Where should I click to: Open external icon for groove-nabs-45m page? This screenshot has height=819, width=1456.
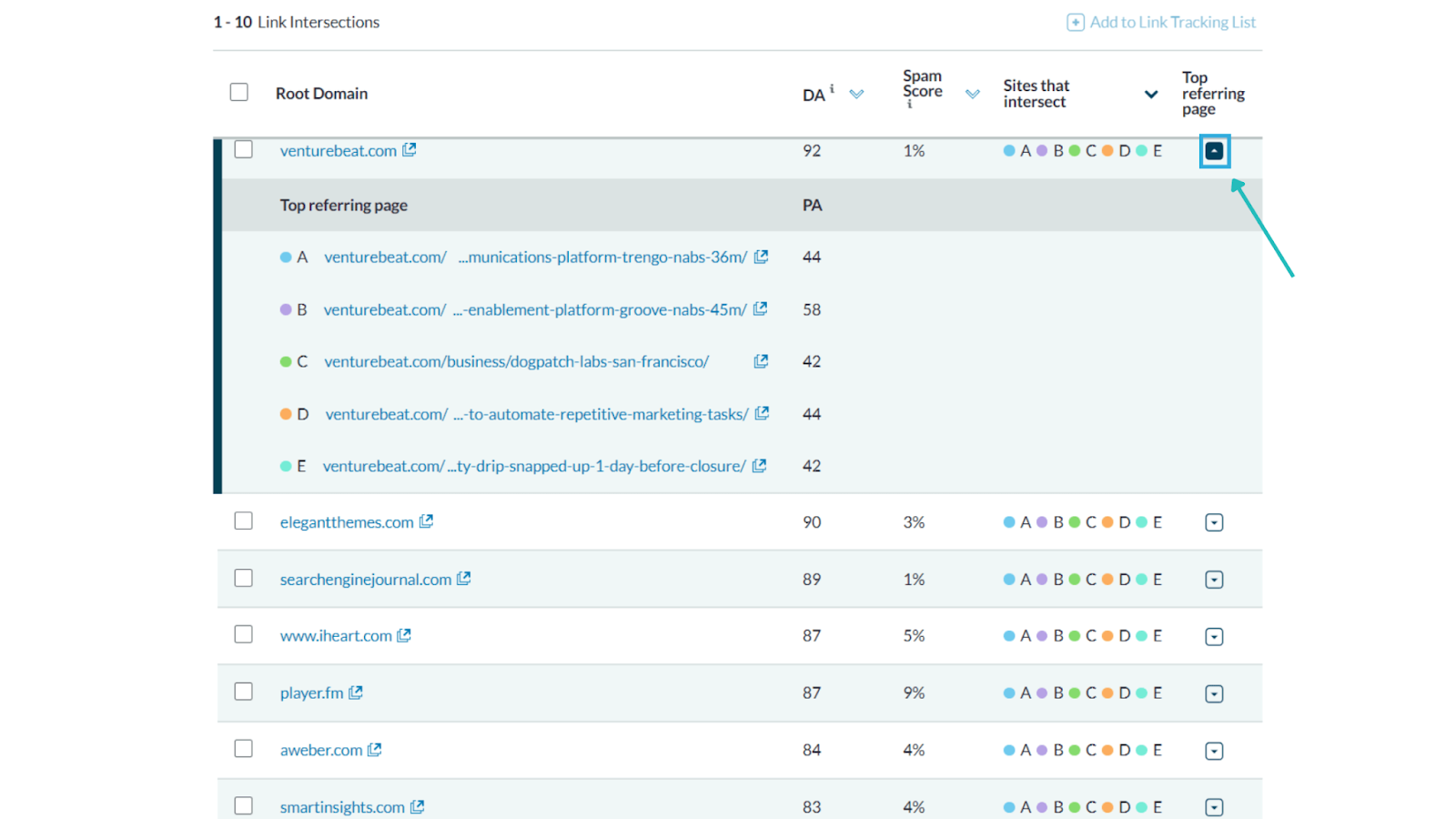coord(761,309)
